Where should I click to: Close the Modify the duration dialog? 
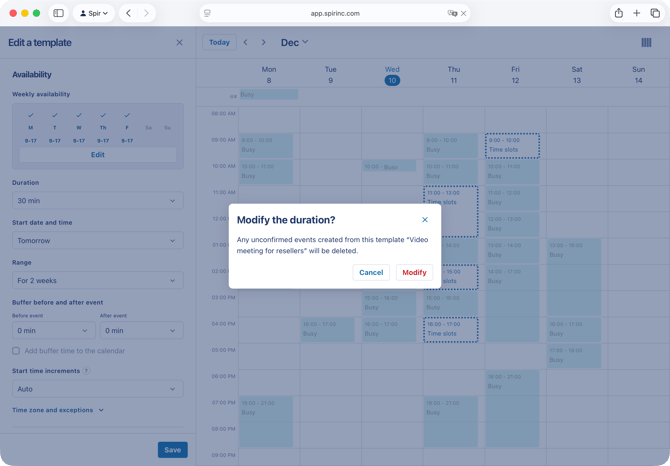point(425,220)
